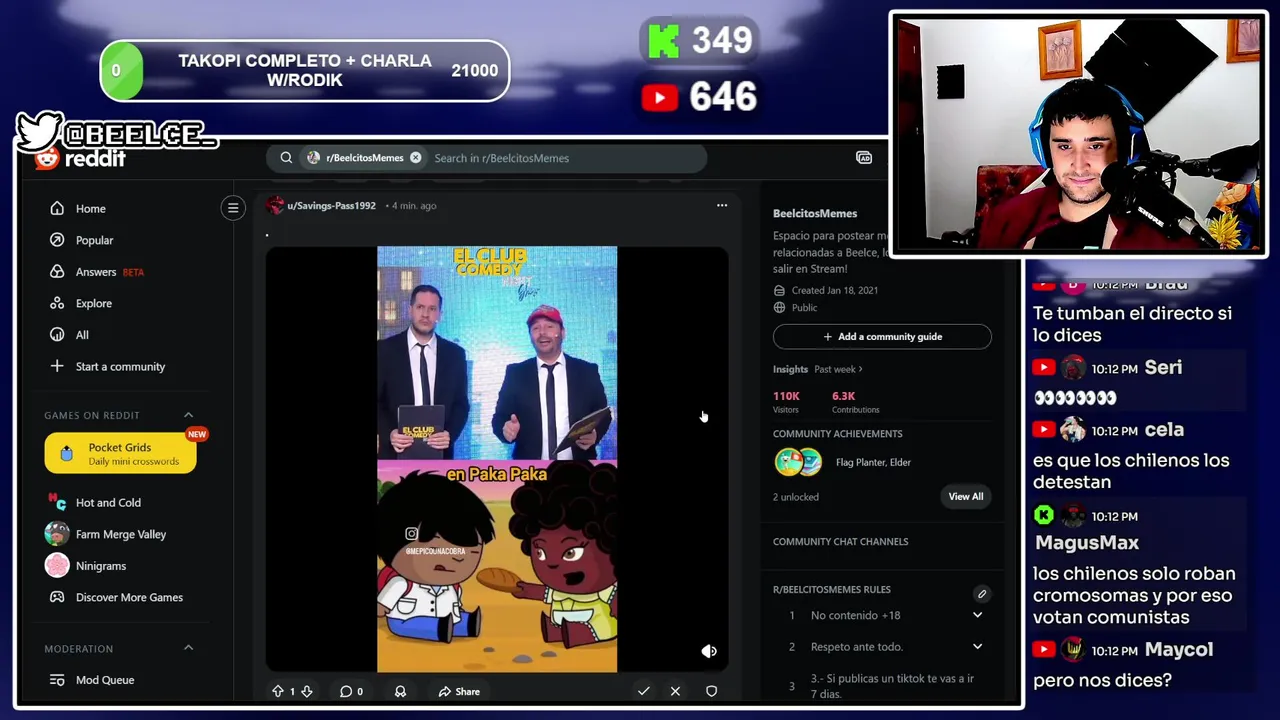Viewport: 1280px width, 720px height.
Task: Click the Discover More Games controller icon
Action: [57, 597]
